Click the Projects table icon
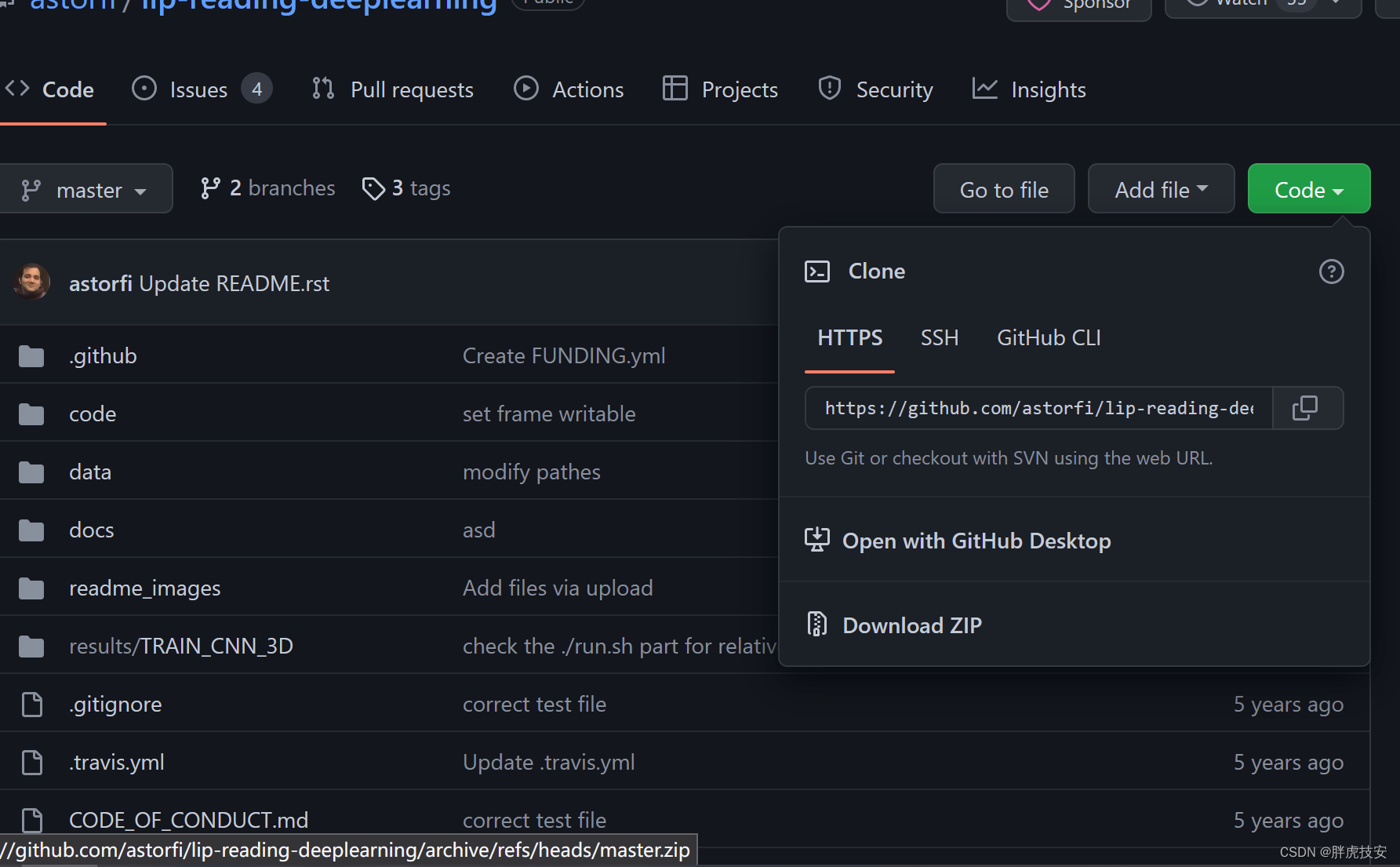Viewport: 1400px width, 867px height. tap(675, 89)
